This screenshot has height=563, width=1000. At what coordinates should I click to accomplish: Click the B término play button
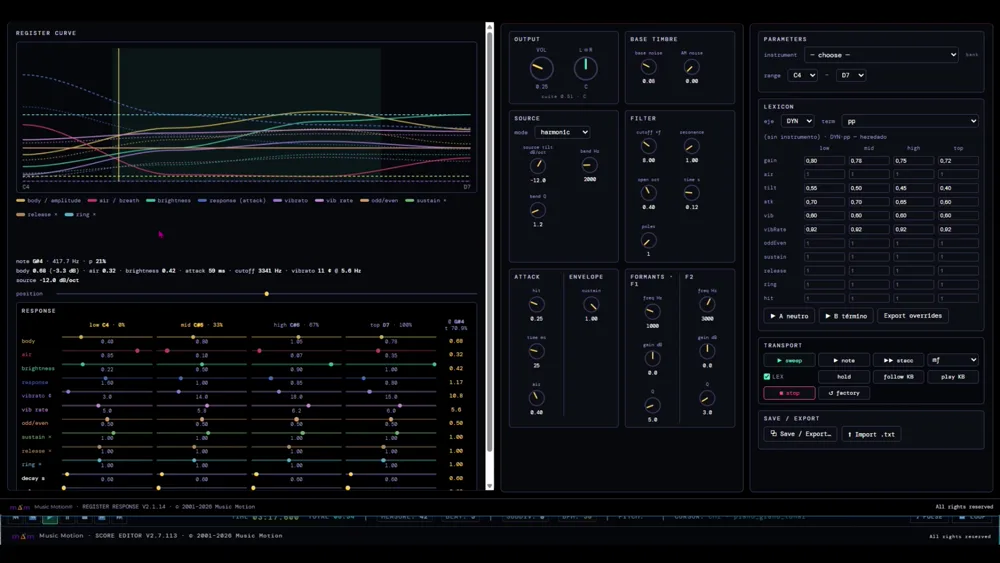point(846,316)
